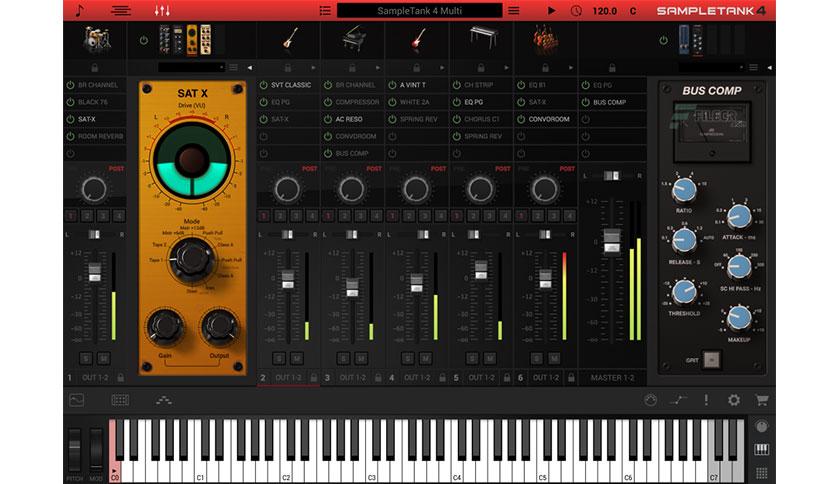Show the piano keyboard view icon
Viewport: 836px width, 484px height.
(761, 449)
